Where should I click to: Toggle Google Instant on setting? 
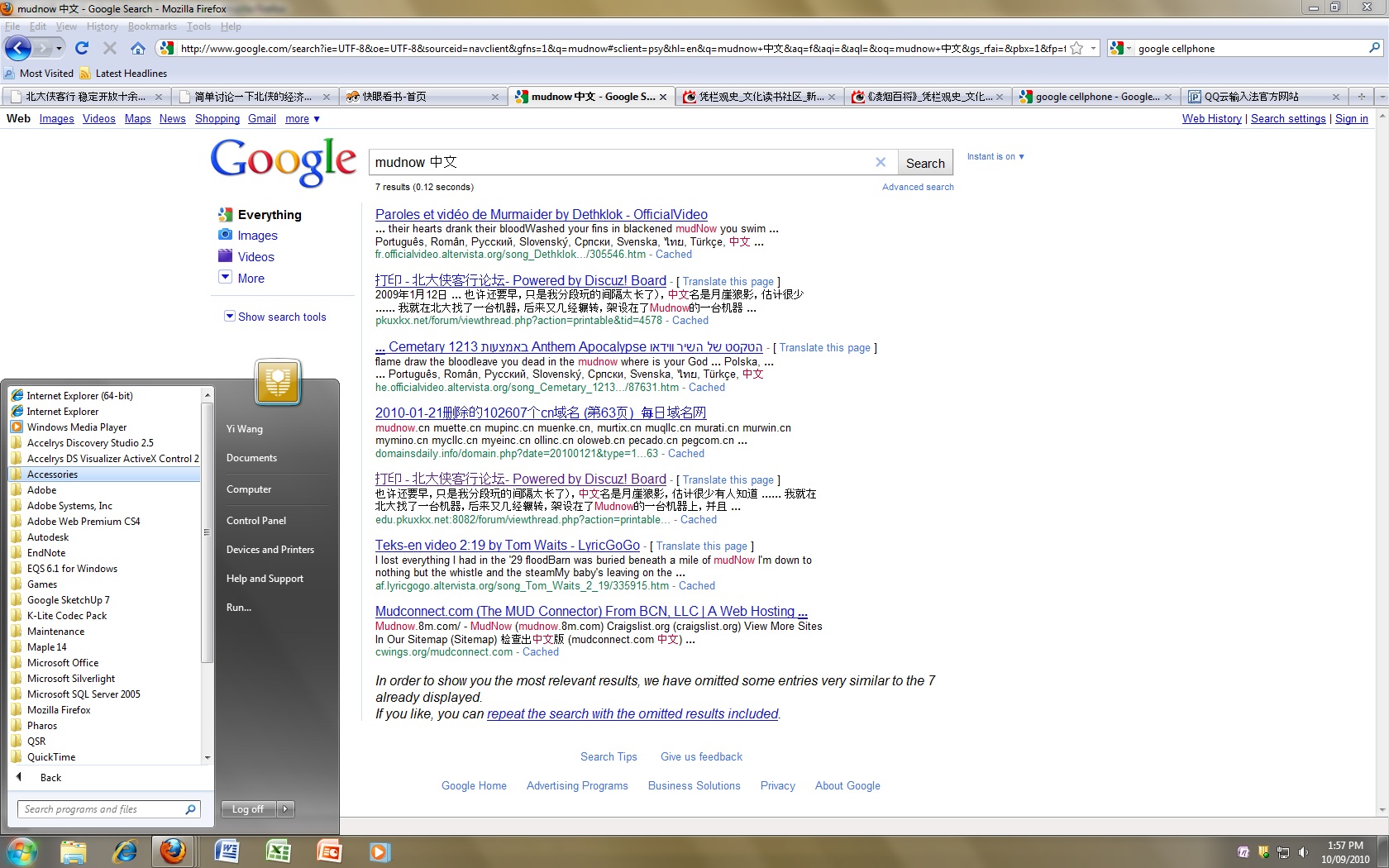pos(995,156)
